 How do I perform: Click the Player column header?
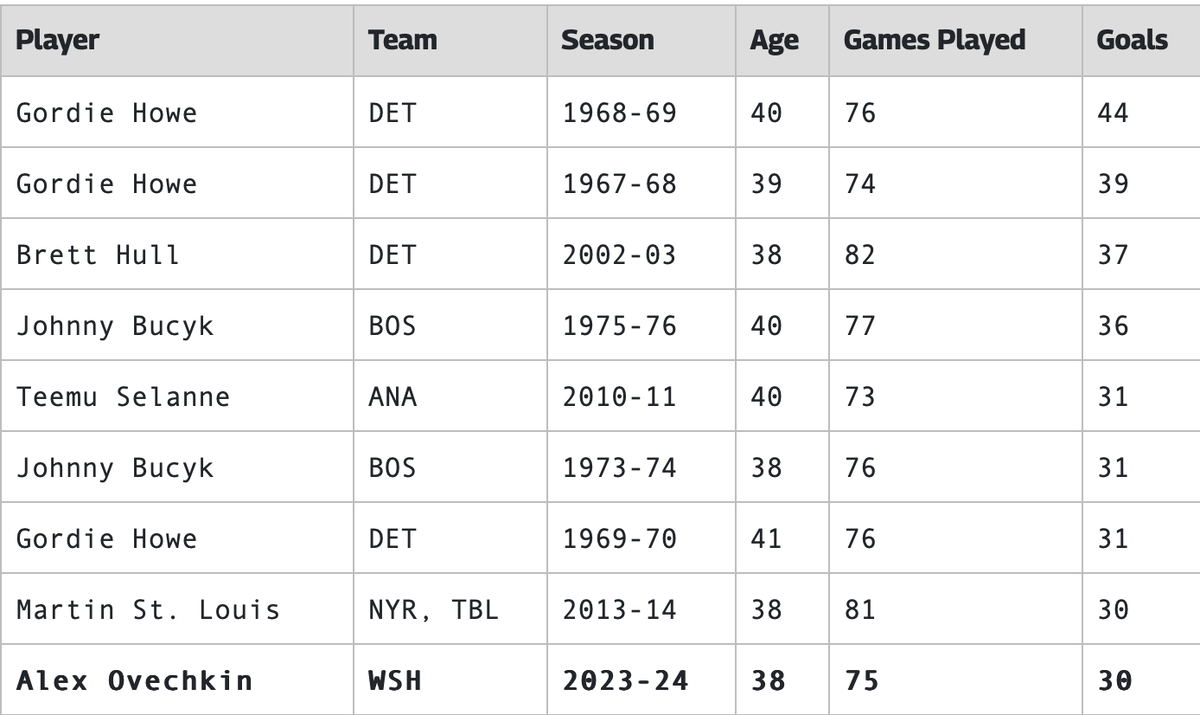click(x=58, y=40)
